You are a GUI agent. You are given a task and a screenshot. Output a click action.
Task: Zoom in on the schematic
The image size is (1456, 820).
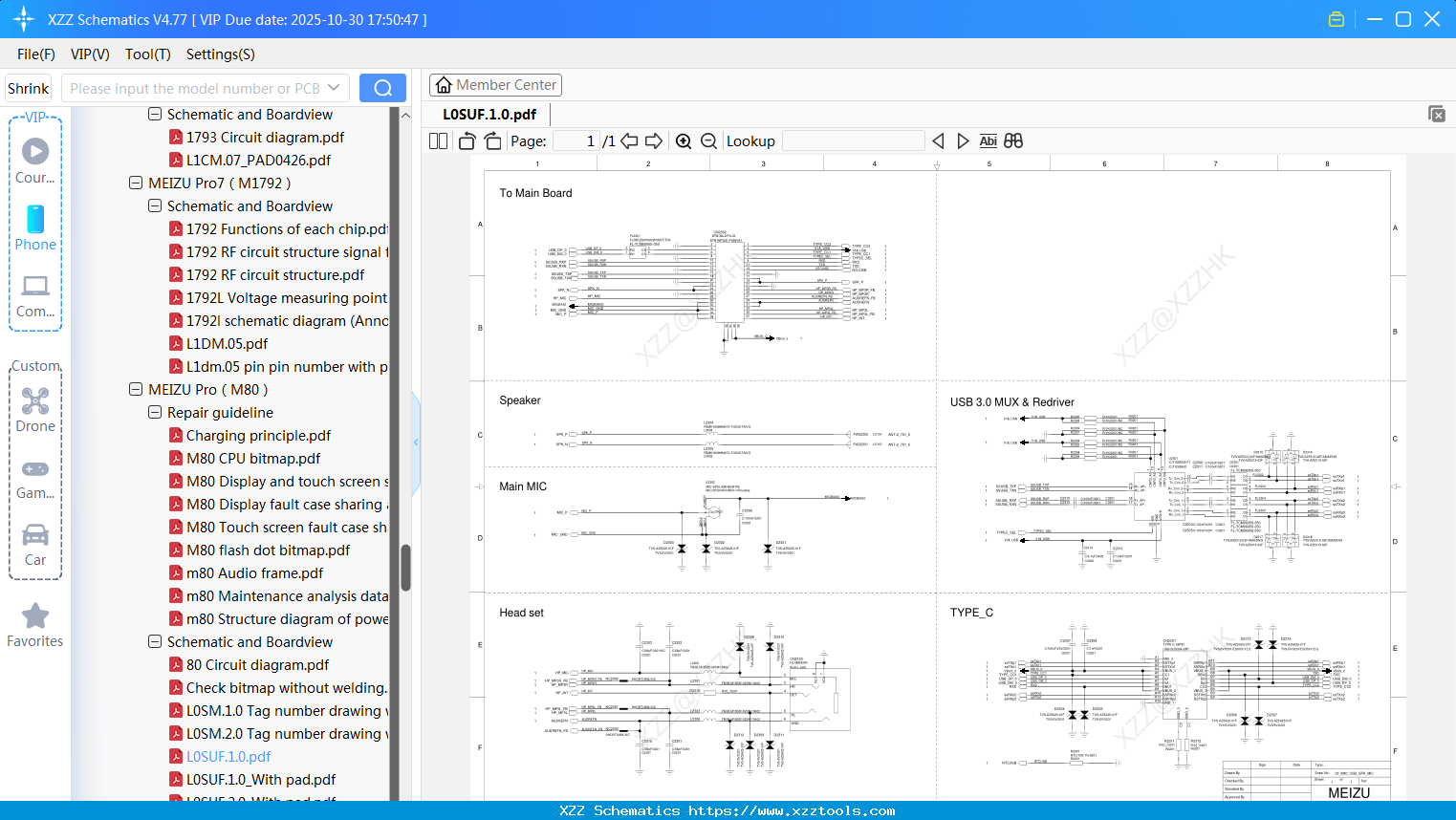tap(684, 141)
